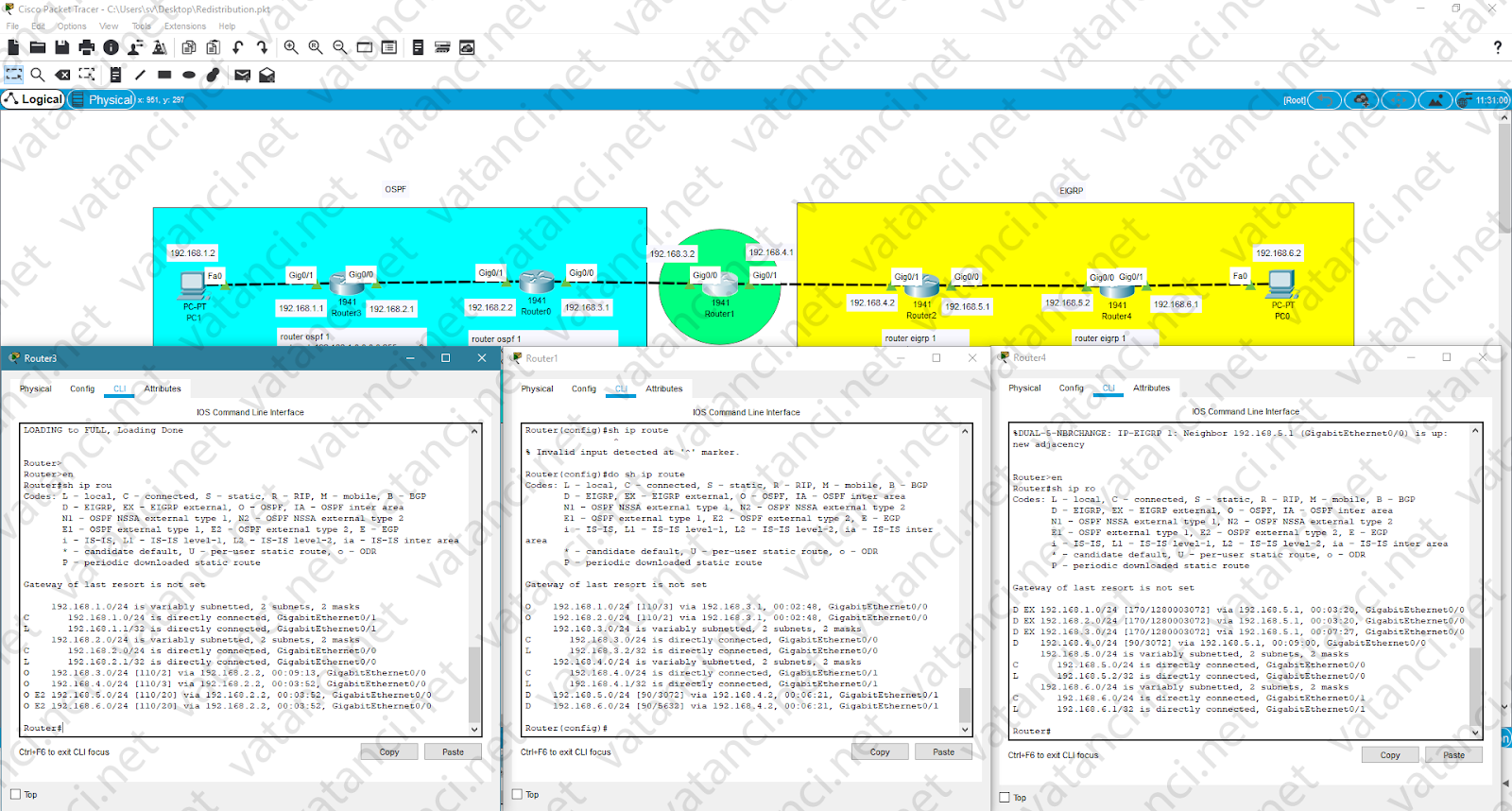Pick the Resize Shape tool
This screenshot has height=811, width=1512.
click(x=87, y=75)
